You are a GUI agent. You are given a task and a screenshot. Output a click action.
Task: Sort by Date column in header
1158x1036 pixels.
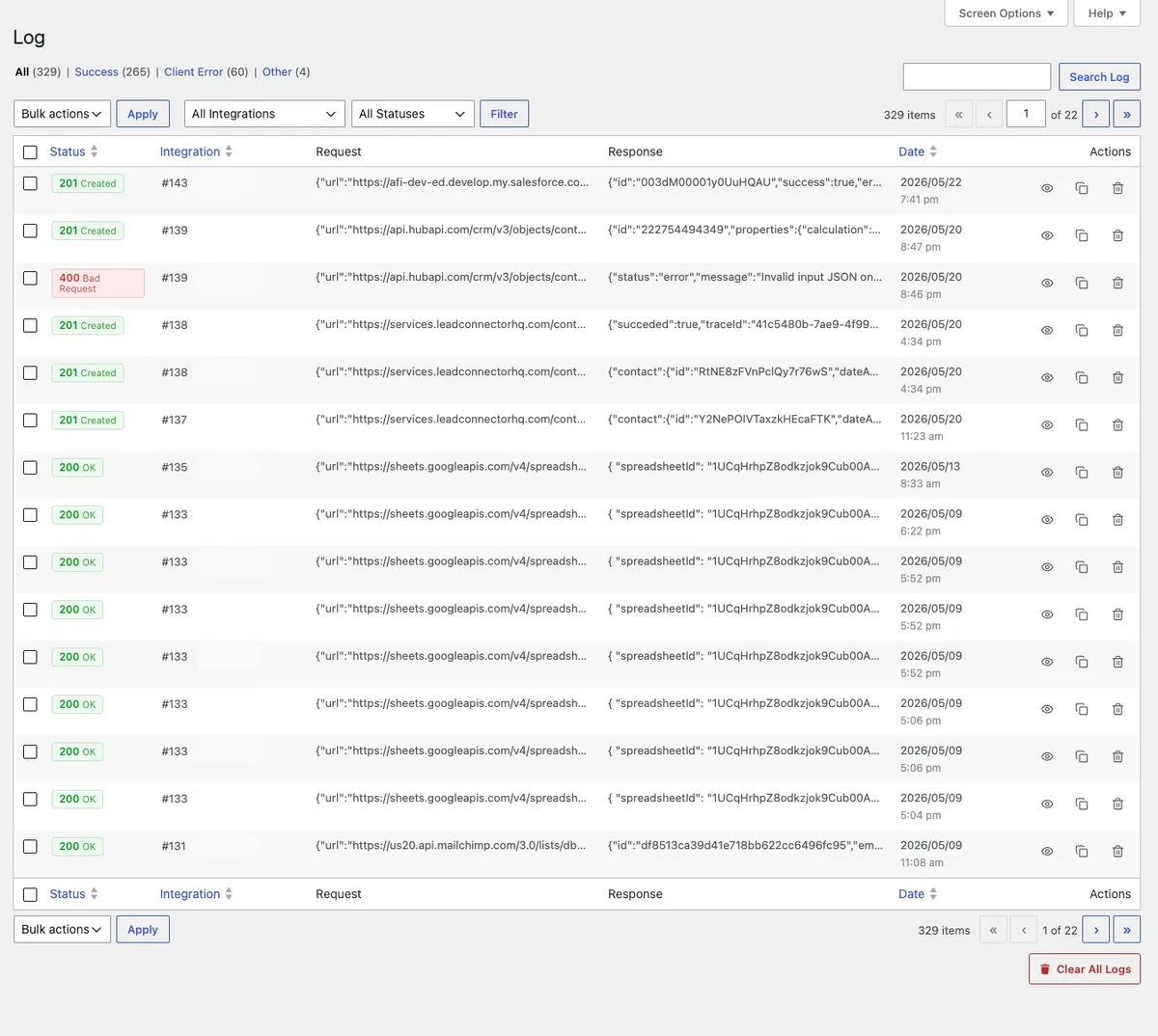pyautogui.click(x=918, y=151)
